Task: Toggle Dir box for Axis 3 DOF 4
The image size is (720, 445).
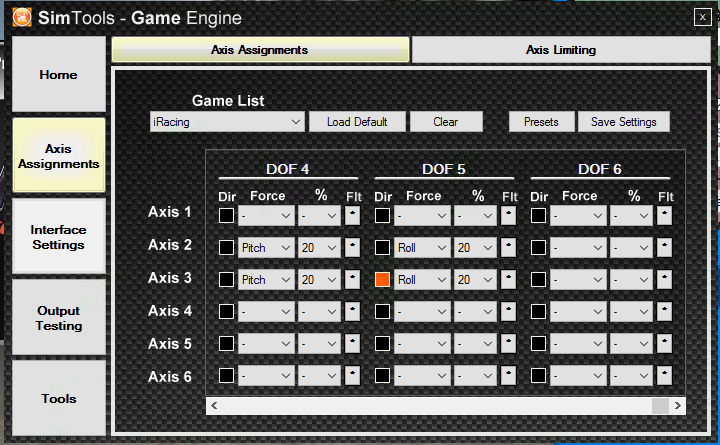Action: pos(226,280)
